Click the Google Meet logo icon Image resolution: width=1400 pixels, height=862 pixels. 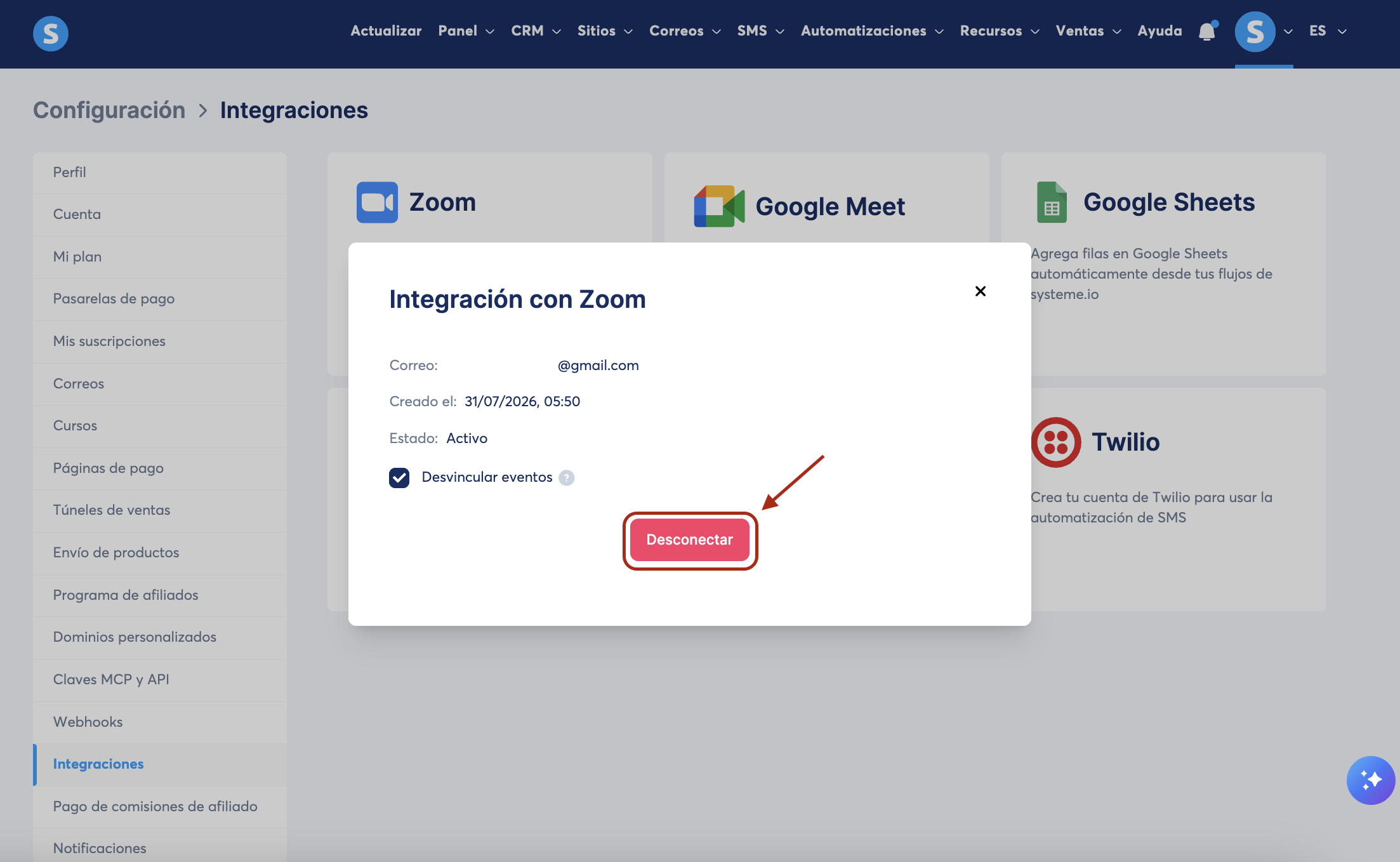[x=719, y=206]
